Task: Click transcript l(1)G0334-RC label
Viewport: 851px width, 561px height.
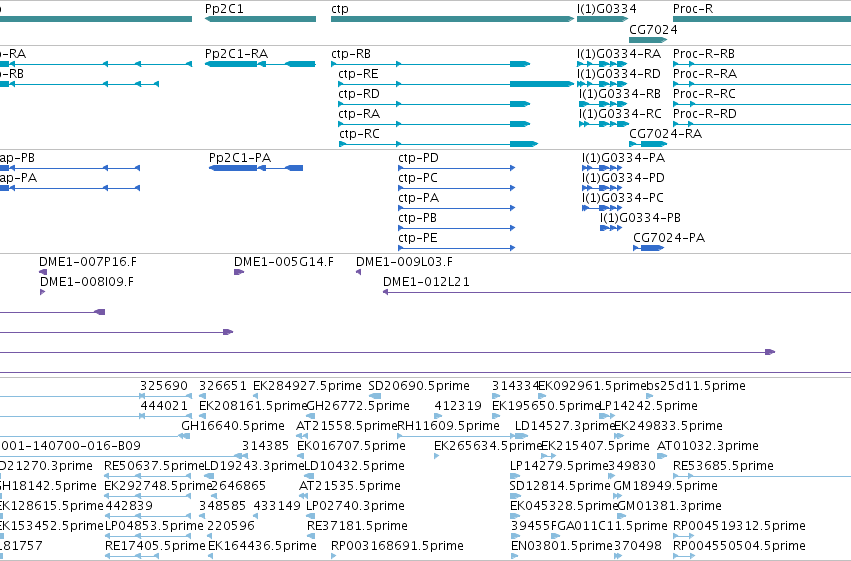Action: coord(620,114)
